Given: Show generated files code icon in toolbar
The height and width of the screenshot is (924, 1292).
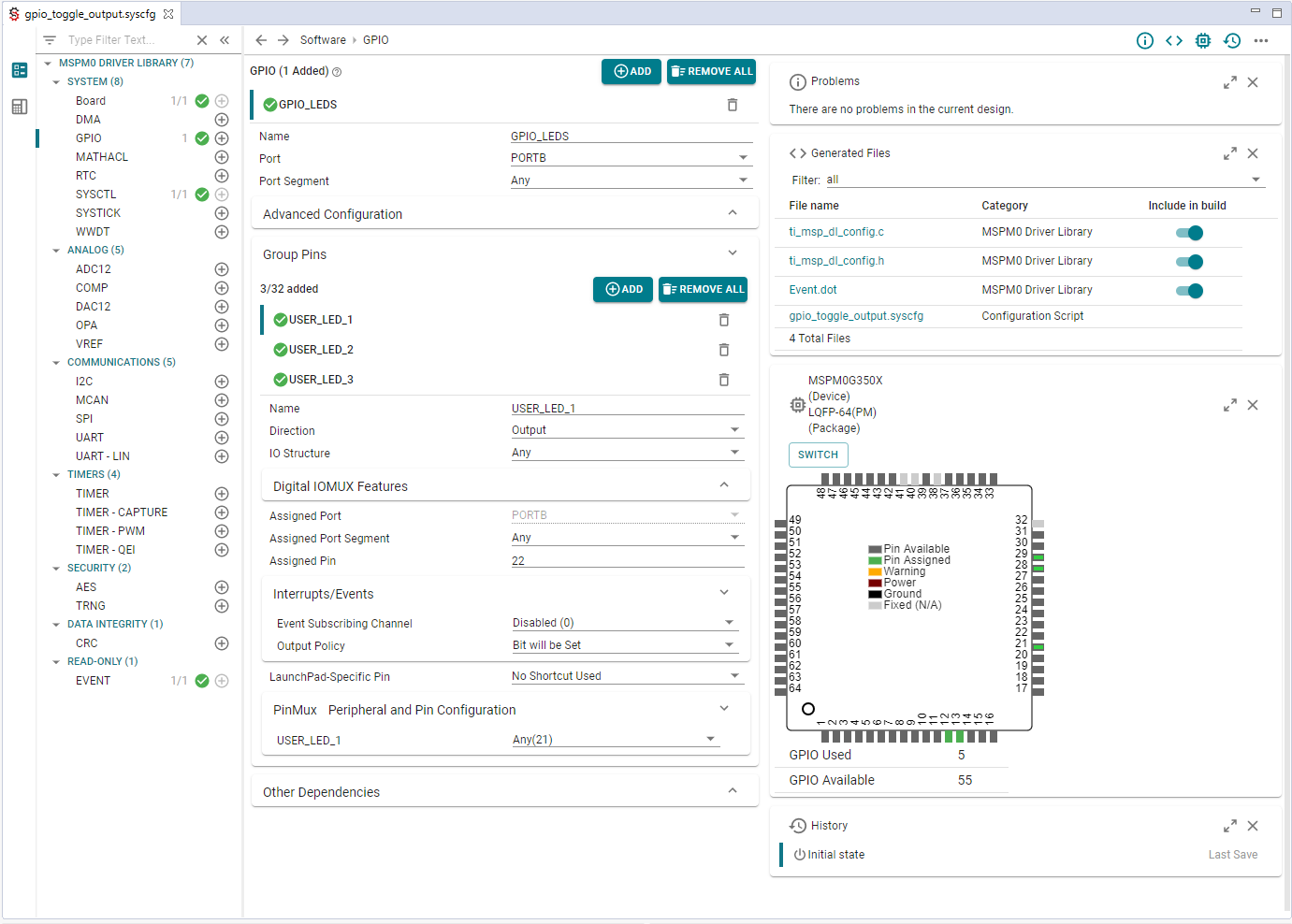Looking at the screenshot, I should (x=1174, y=40).
